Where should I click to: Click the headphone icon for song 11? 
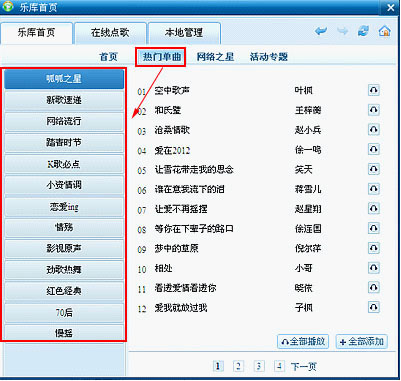tap(374, 287)
